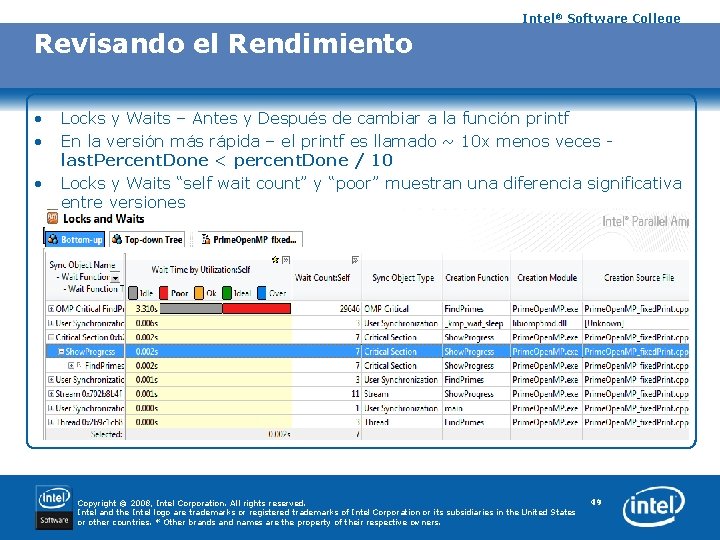Click the orange Ok legend swatch
The width and height of the screenshot is (720, 540).
pos(199,293)
